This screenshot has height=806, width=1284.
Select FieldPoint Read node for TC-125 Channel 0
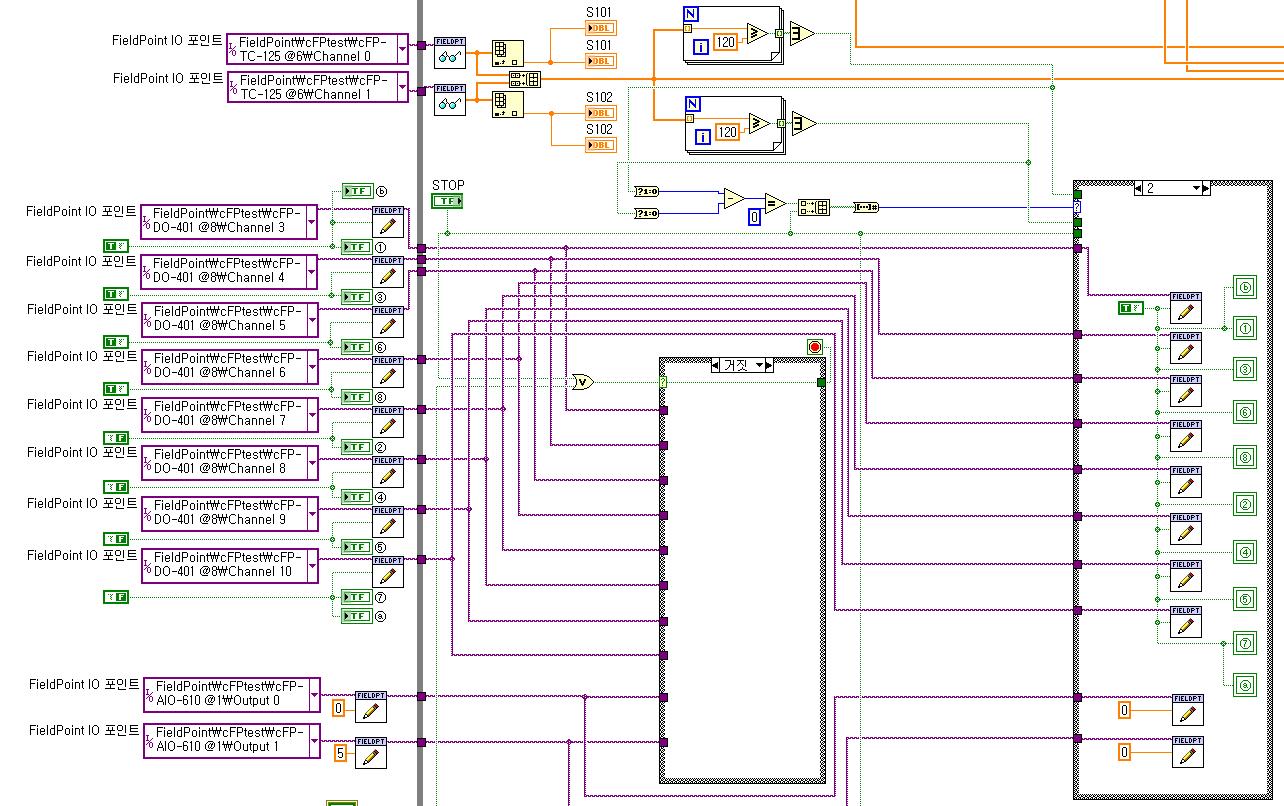pyautogui.click(x=450, y=52)
